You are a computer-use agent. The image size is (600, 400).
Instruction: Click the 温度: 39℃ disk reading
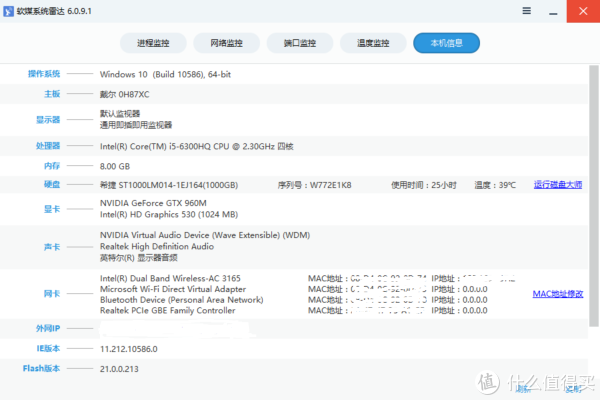point(495,185)
